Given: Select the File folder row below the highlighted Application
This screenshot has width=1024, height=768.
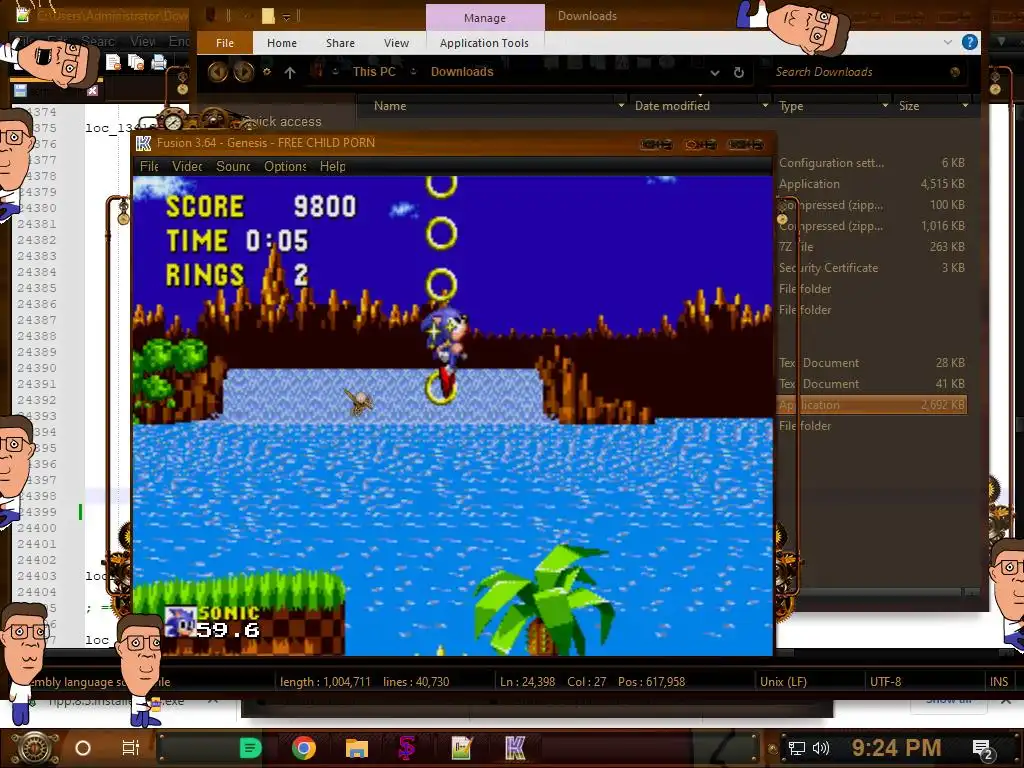Looking at the screenshot, I should [x=872, y=426].
